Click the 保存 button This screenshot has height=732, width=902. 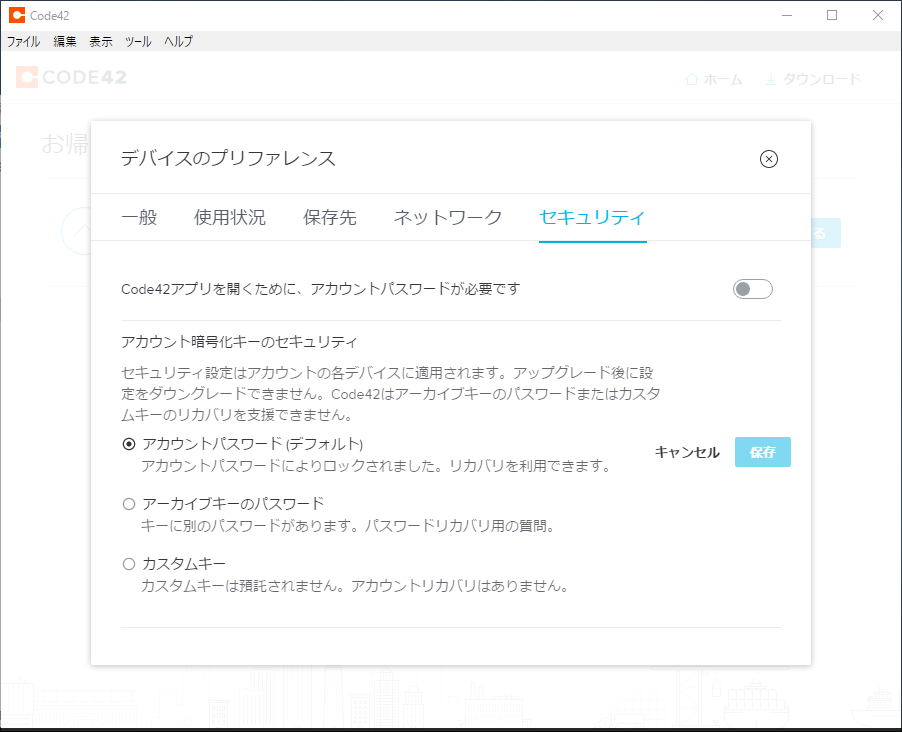763,452
